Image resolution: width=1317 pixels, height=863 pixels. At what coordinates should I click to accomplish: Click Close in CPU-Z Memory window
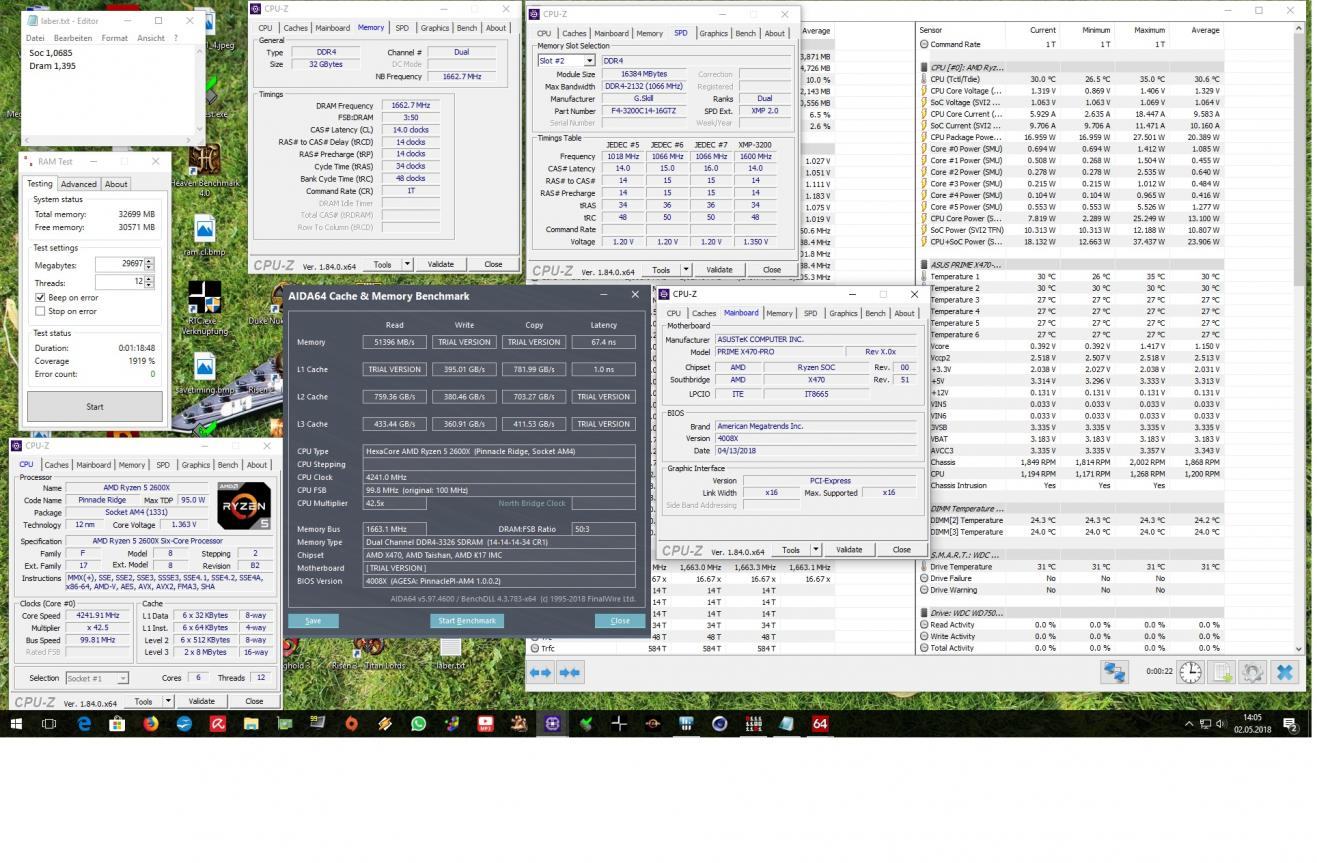(493, 264)
